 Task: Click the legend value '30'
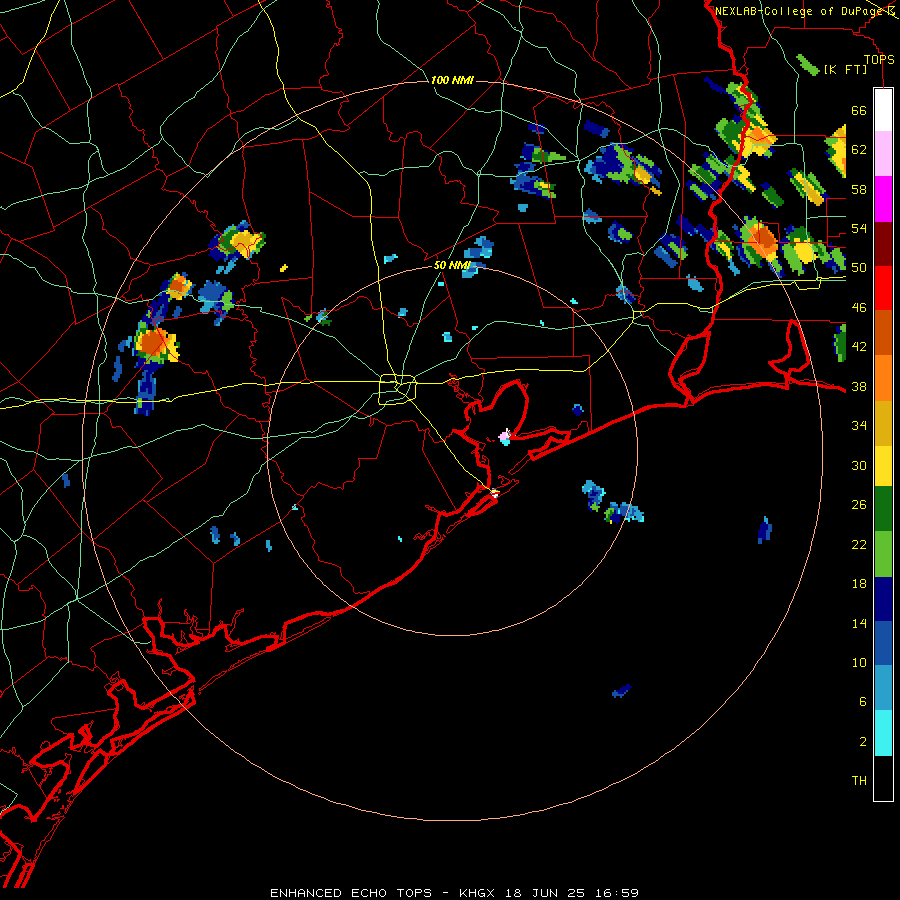tap(859, 465)
